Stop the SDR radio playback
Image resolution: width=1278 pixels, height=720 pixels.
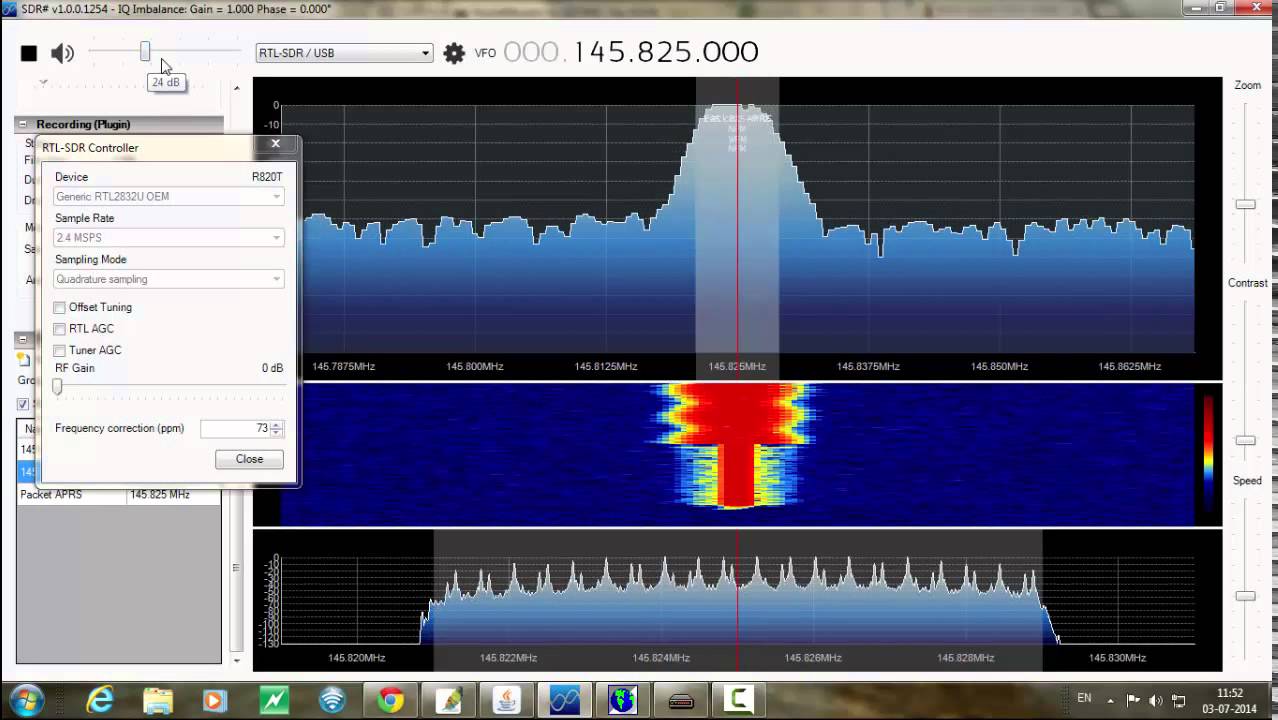(29, 53)
